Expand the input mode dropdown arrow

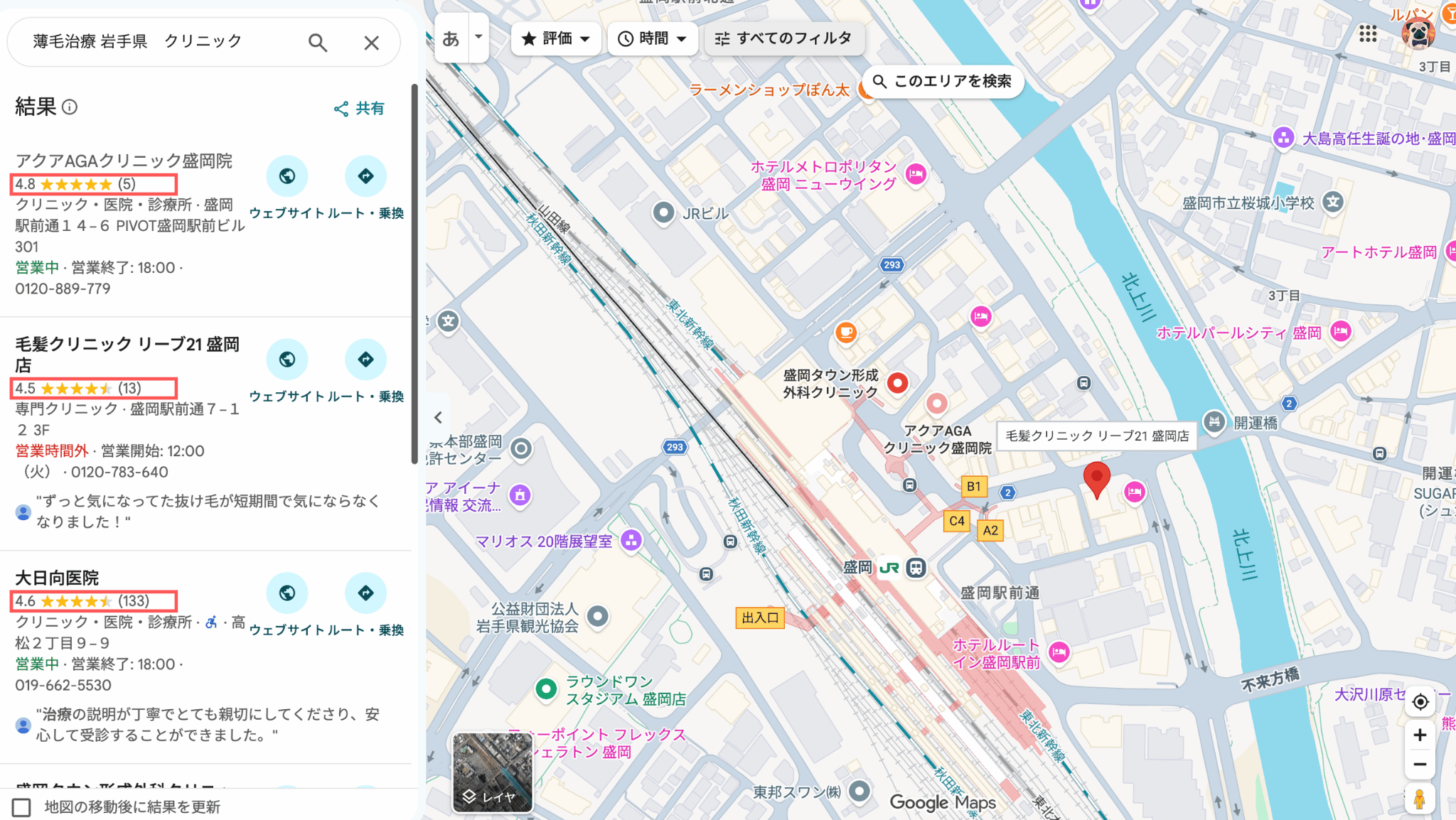pyautogui.click(x=478, y=37)
